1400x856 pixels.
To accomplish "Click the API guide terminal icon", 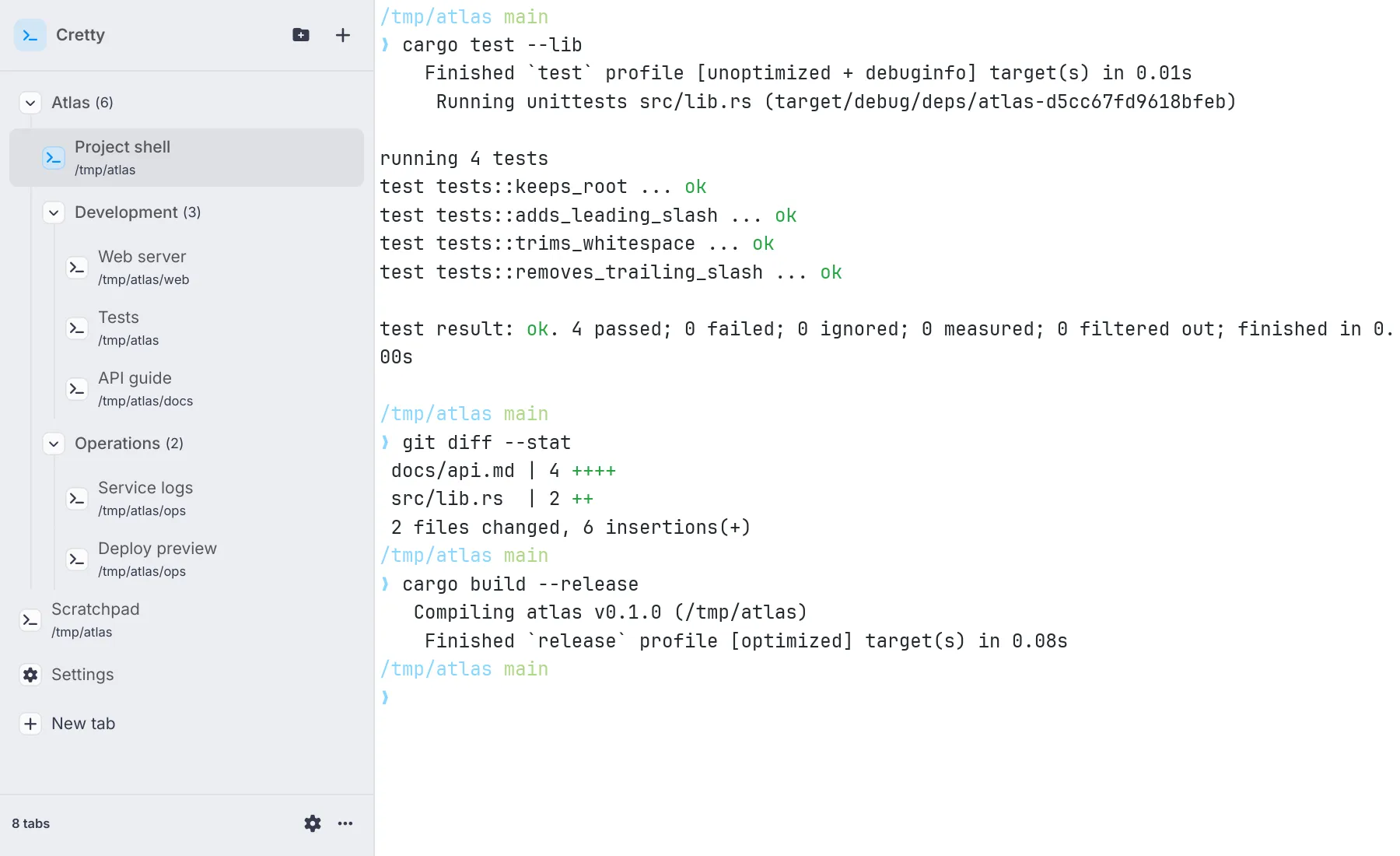I will coord(77,389).
